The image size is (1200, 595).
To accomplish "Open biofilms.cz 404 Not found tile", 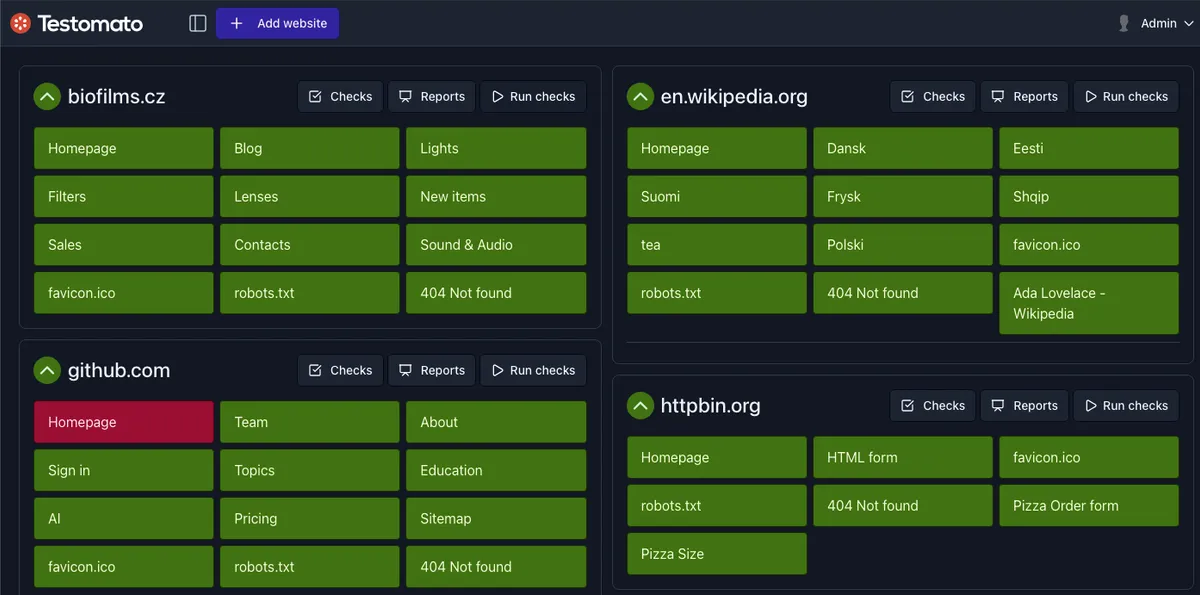I will pyautogui.click(x=496, y=293).
